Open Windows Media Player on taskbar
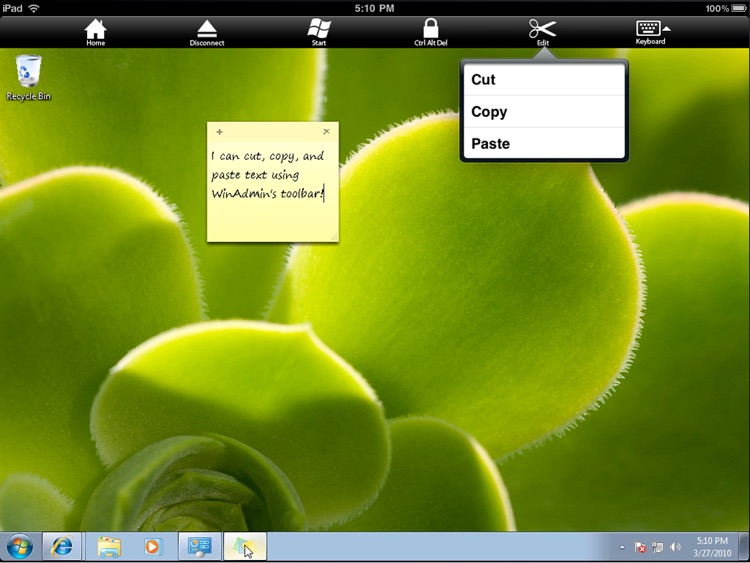The image size is (750, 563). point(153,547)
